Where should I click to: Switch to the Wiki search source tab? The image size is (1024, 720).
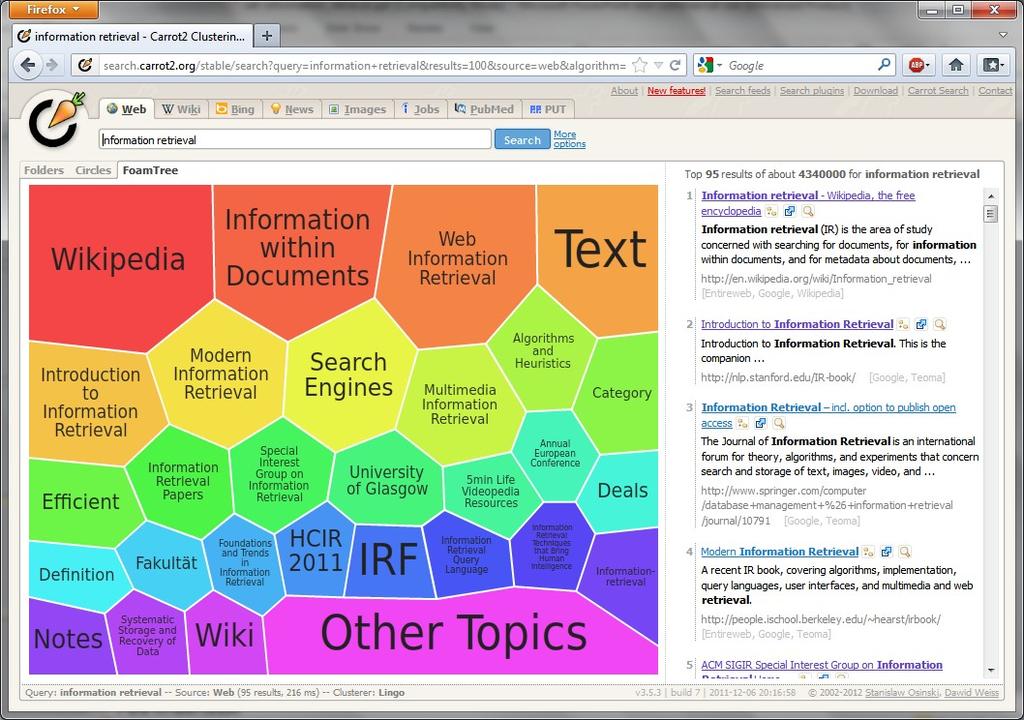(182, 109)
